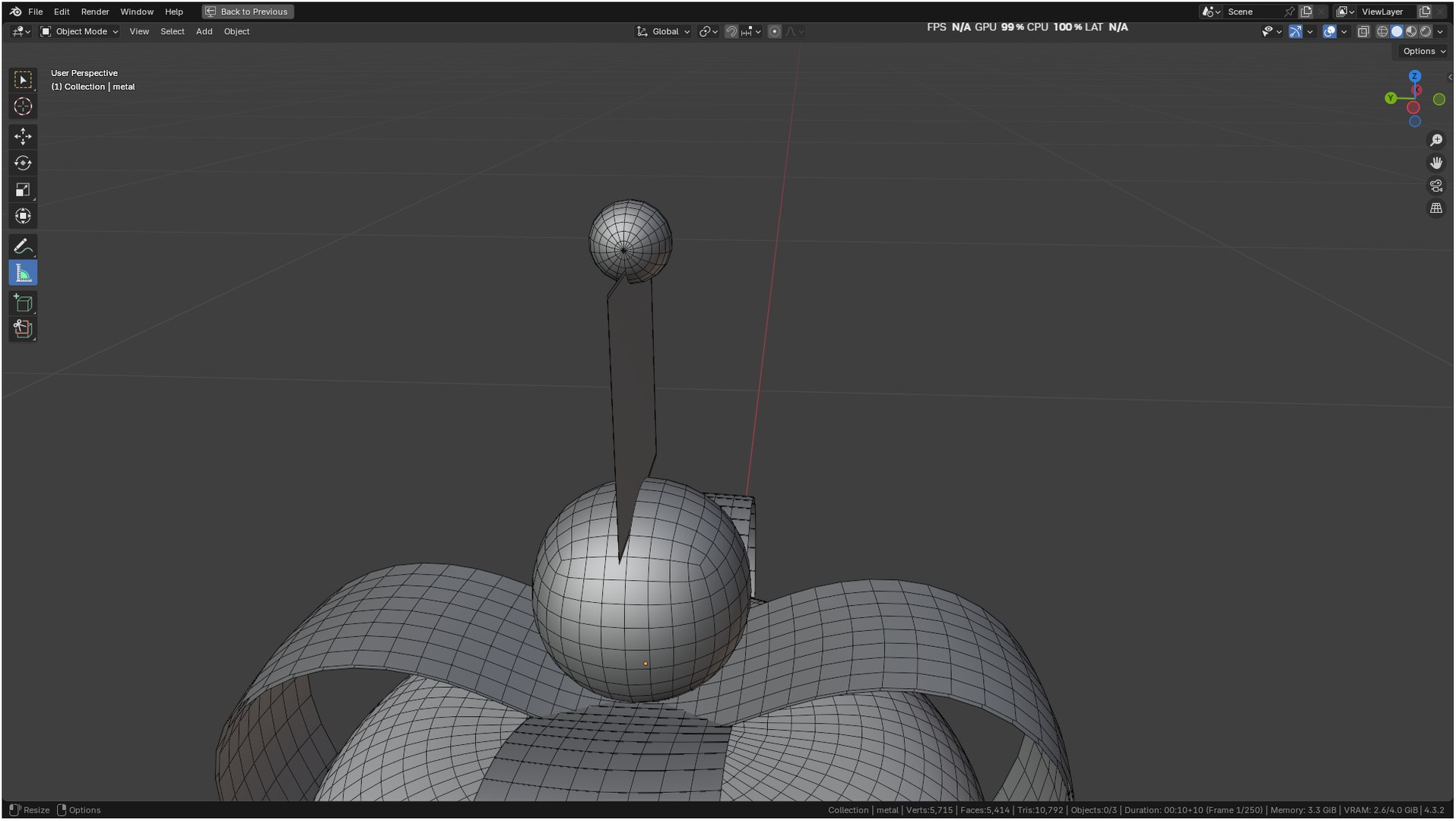Toggle the Snap magnet button
This screenshot has height=821, width=1456.
(x=731, y=31)
